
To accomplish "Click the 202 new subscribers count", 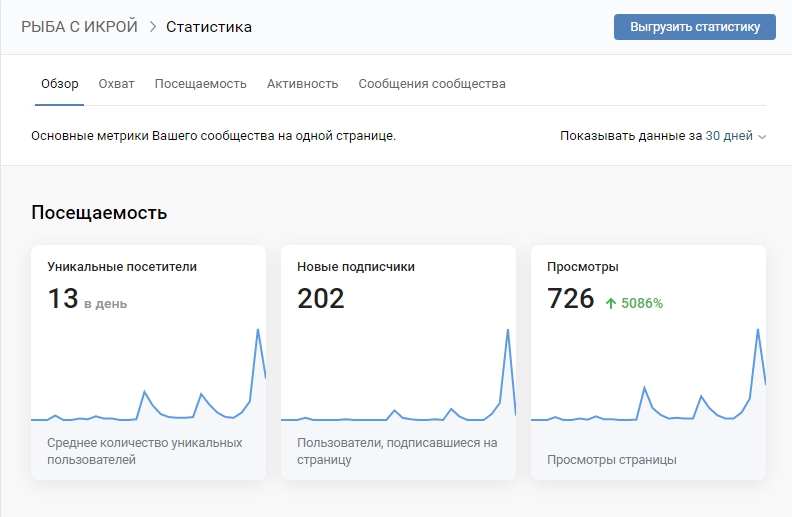I will coord(321,298).
